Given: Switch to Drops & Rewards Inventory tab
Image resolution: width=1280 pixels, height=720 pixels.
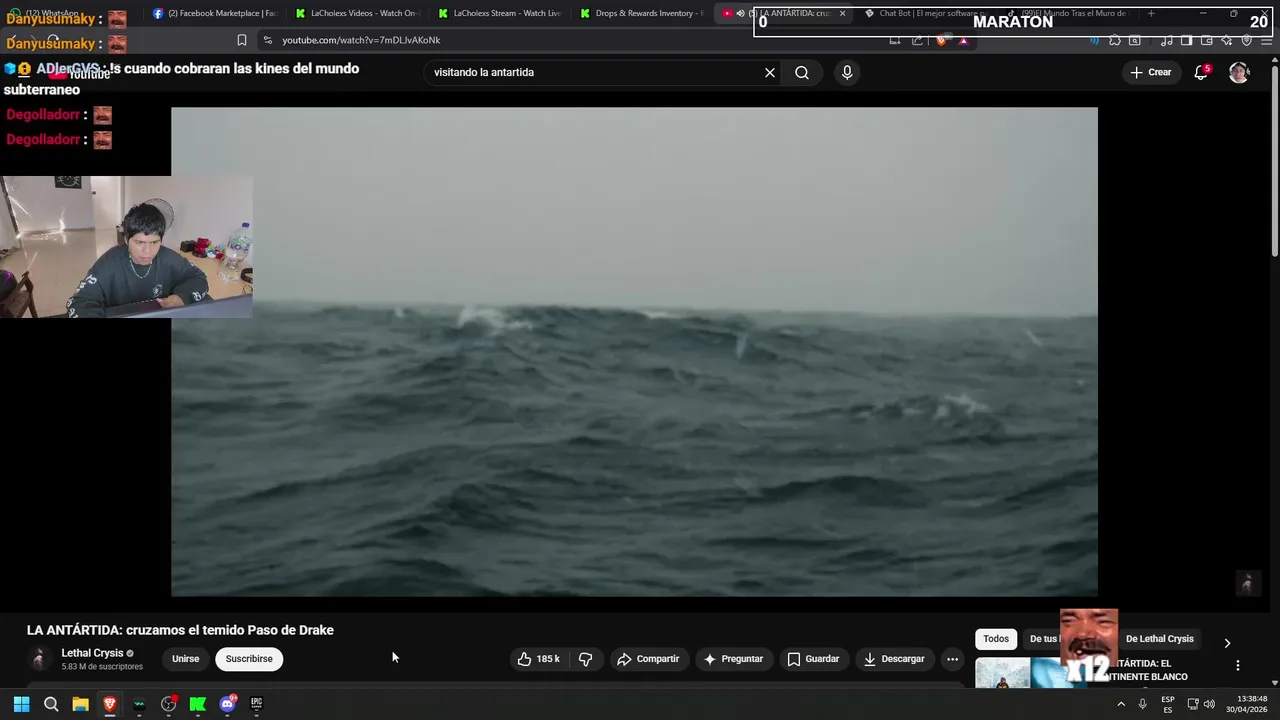Looking at the screenshot, I should [x=642, y=13].
